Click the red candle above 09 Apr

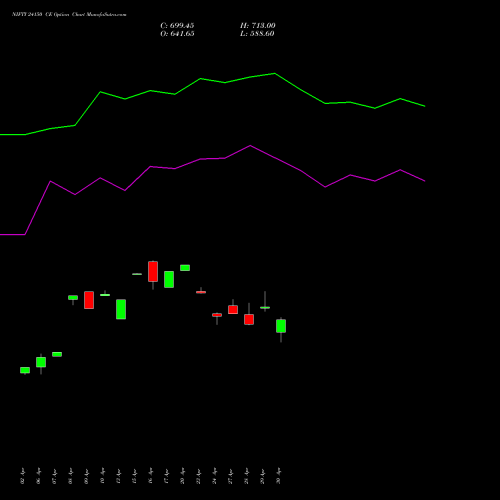point(89,300)
